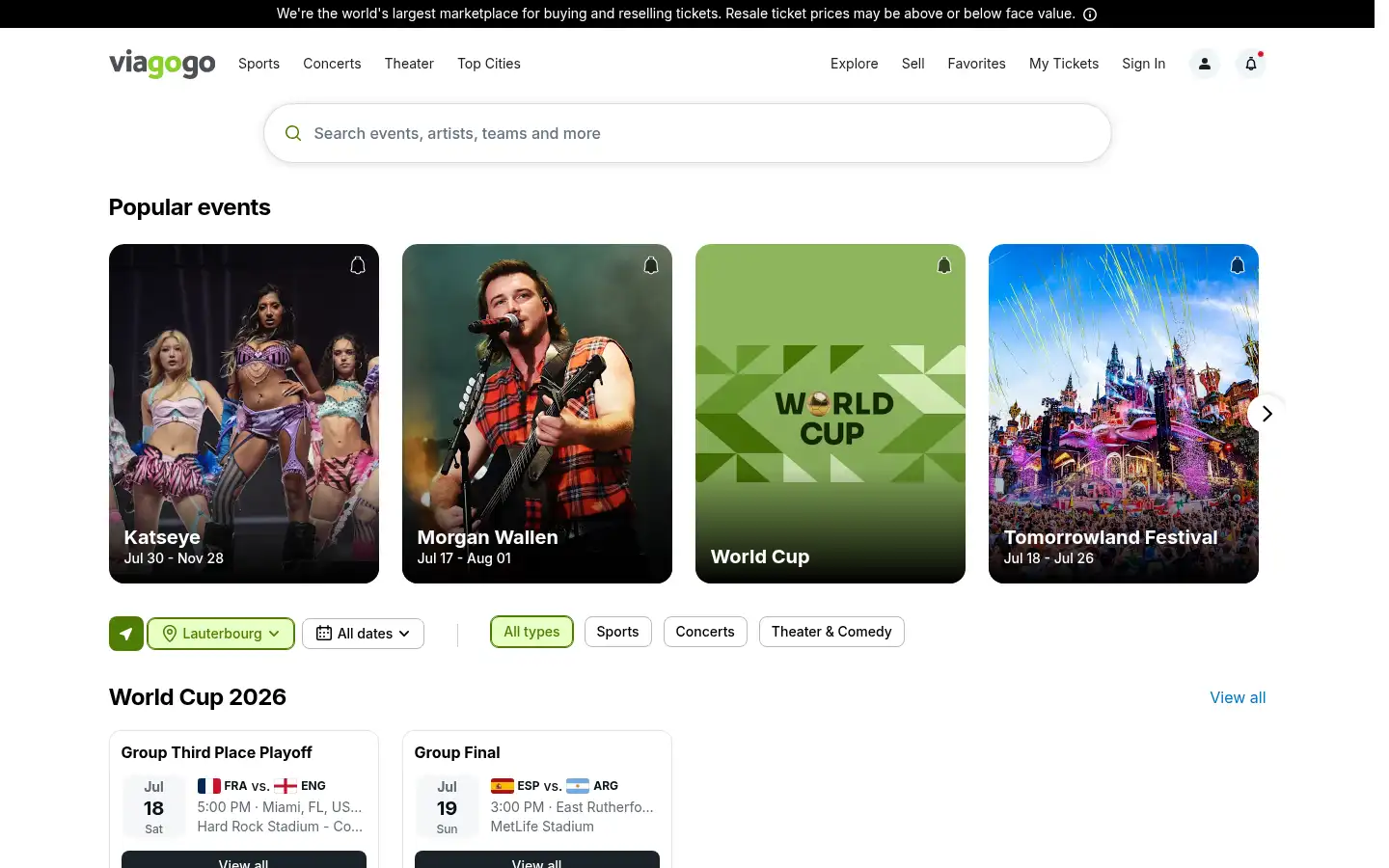Go to Explore page
Viewport: 1389px width, 868px height.
pos(855,64)
